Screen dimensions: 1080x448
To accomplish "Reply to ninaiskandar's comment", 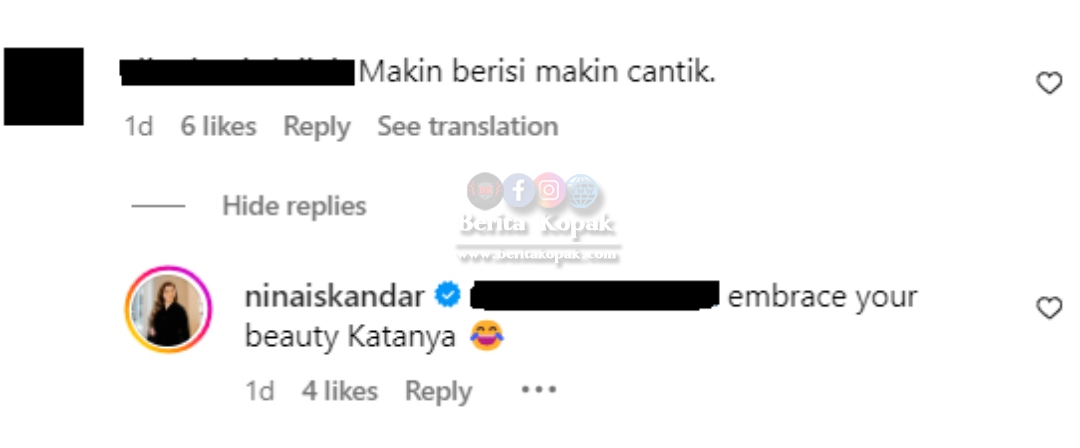I will pyautogui.click(x=438, y=391).
